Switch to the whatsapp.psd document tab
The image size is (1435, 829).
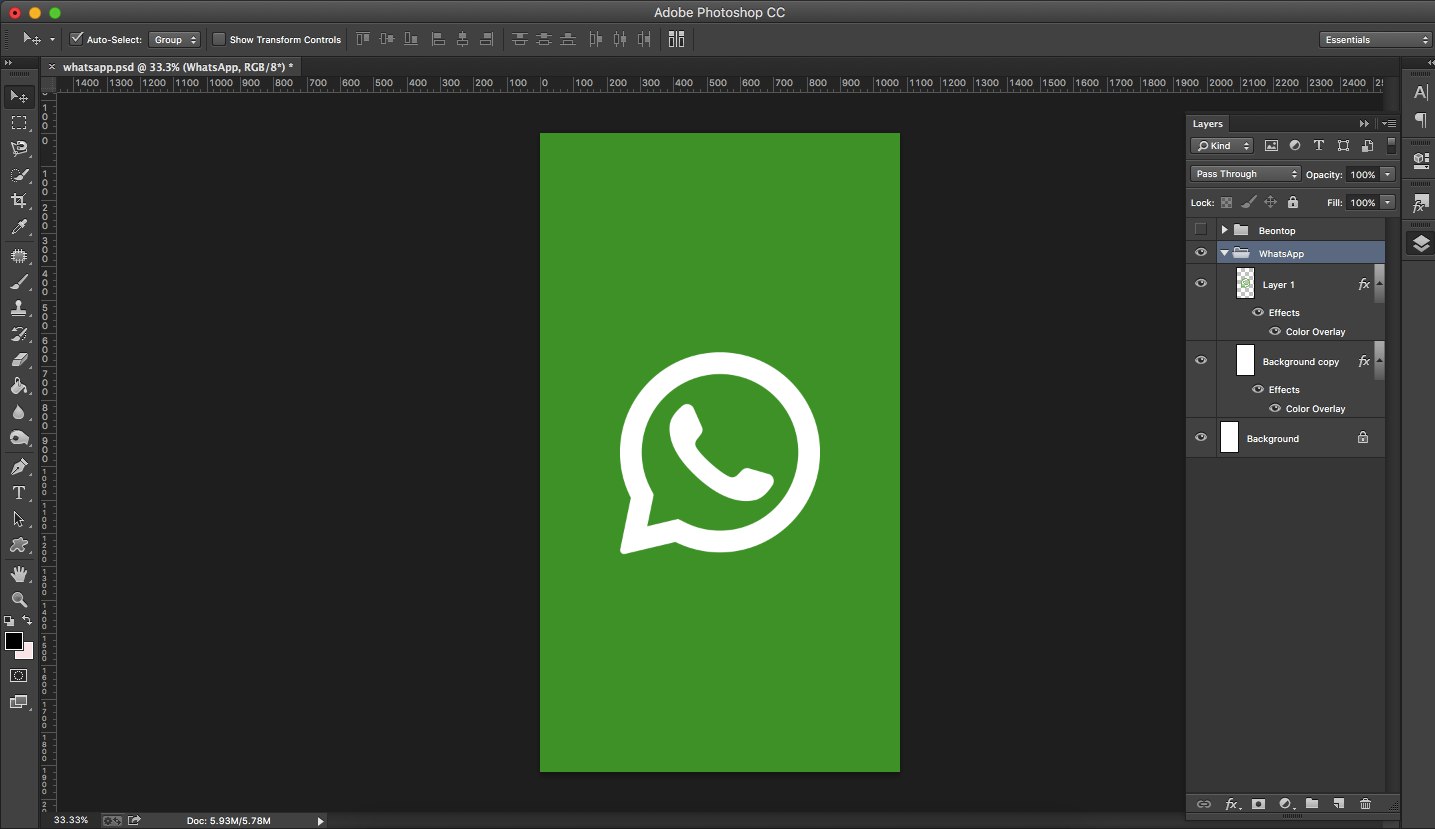click(175, 65)
